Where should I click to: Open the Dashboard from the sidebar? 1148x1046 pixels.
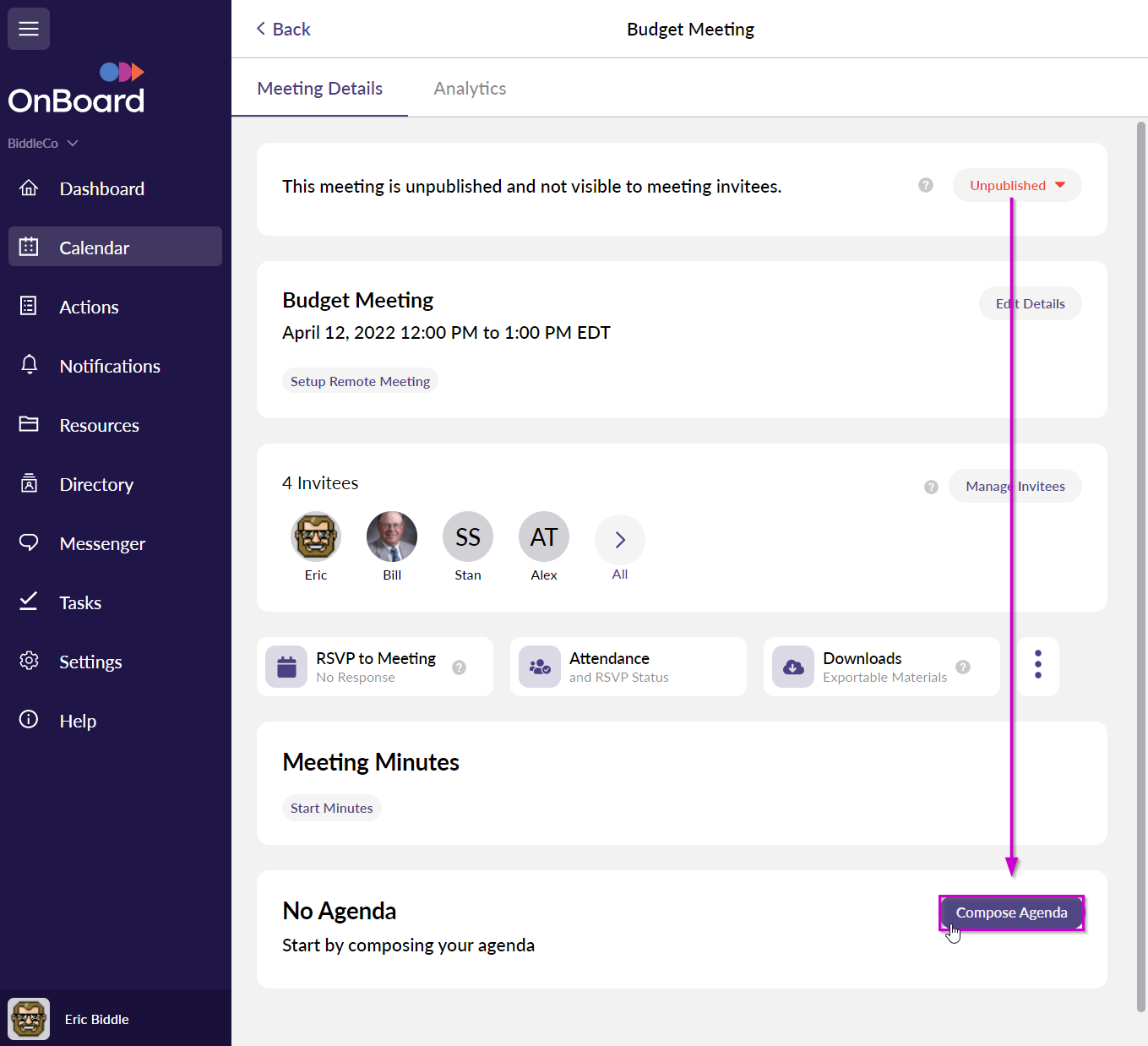coord(101,188)
